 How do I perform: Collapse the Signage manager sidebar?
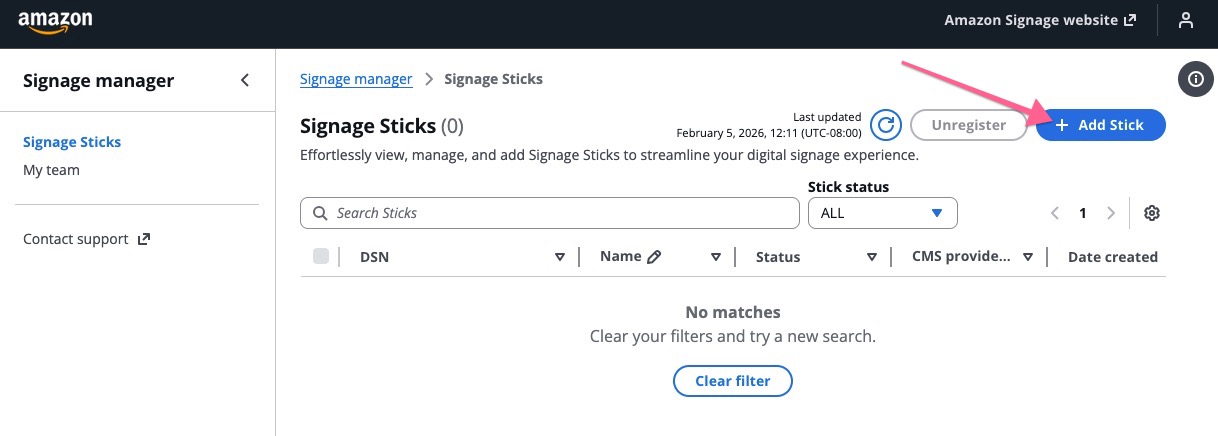pos(245,80)
